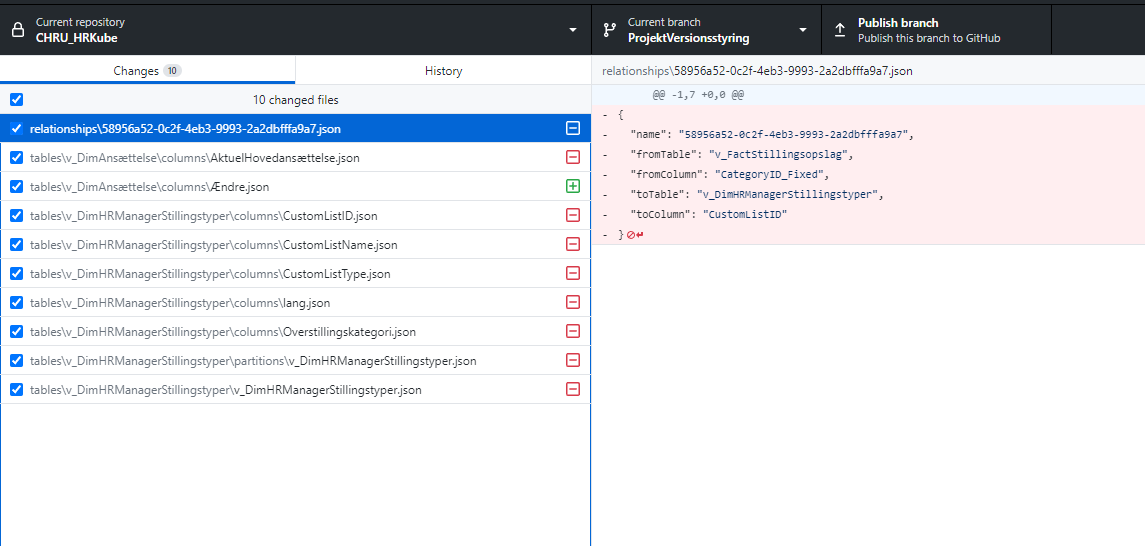This screenshot has width=1145, height=546.
Task: Uncheck AktuelHovedansættelse.json checkbox
Action: [x=17, y=157]
